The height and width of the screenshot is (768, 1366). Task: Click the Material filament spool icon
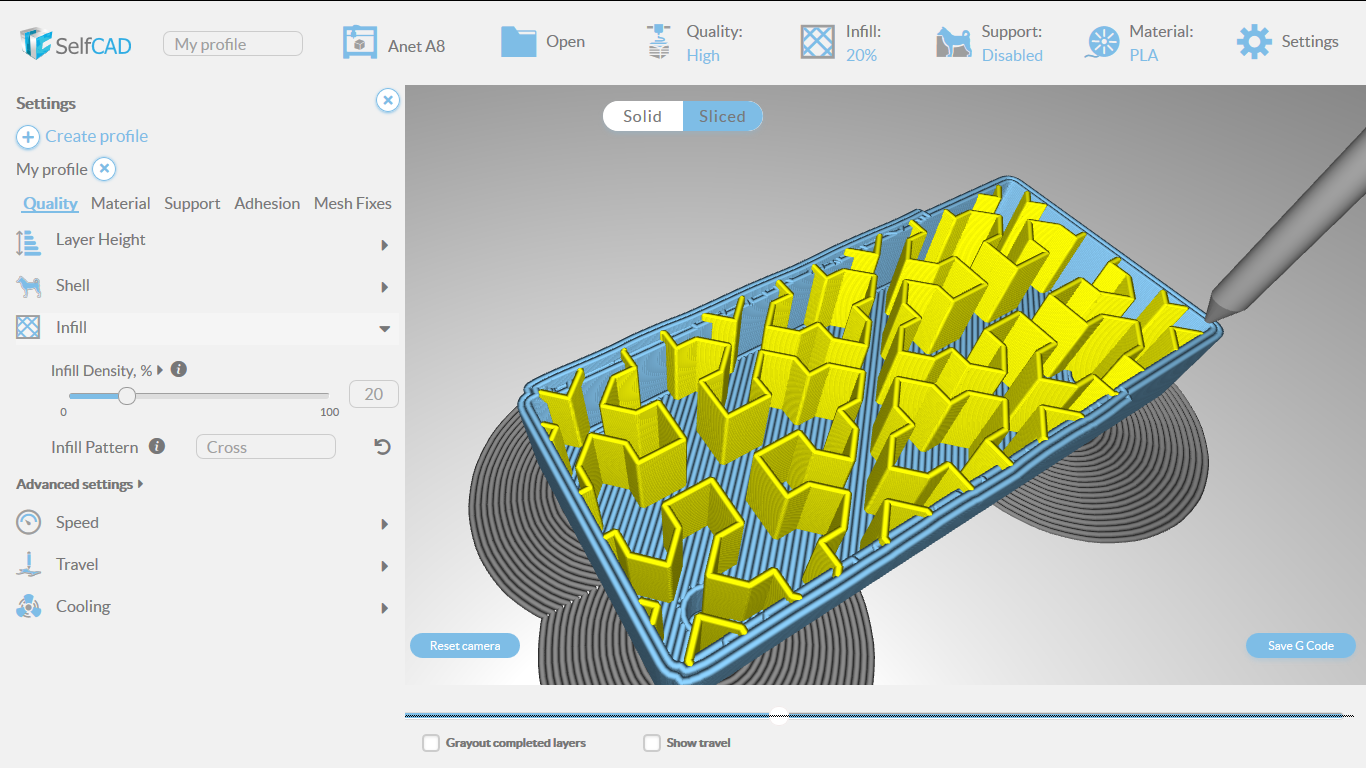[1102, 42]
